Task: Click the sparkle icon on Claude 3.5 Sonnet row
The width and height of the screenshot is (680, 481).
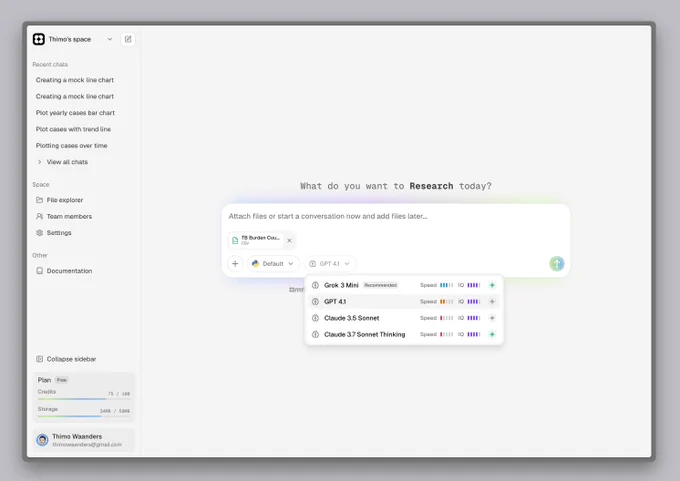Action: pos(492,318)
